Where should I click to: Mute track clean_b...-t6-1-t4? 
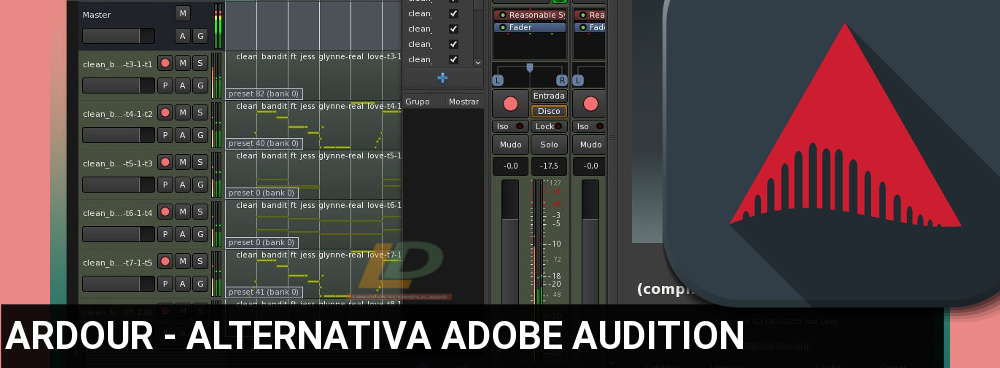[x=182, y=212]
